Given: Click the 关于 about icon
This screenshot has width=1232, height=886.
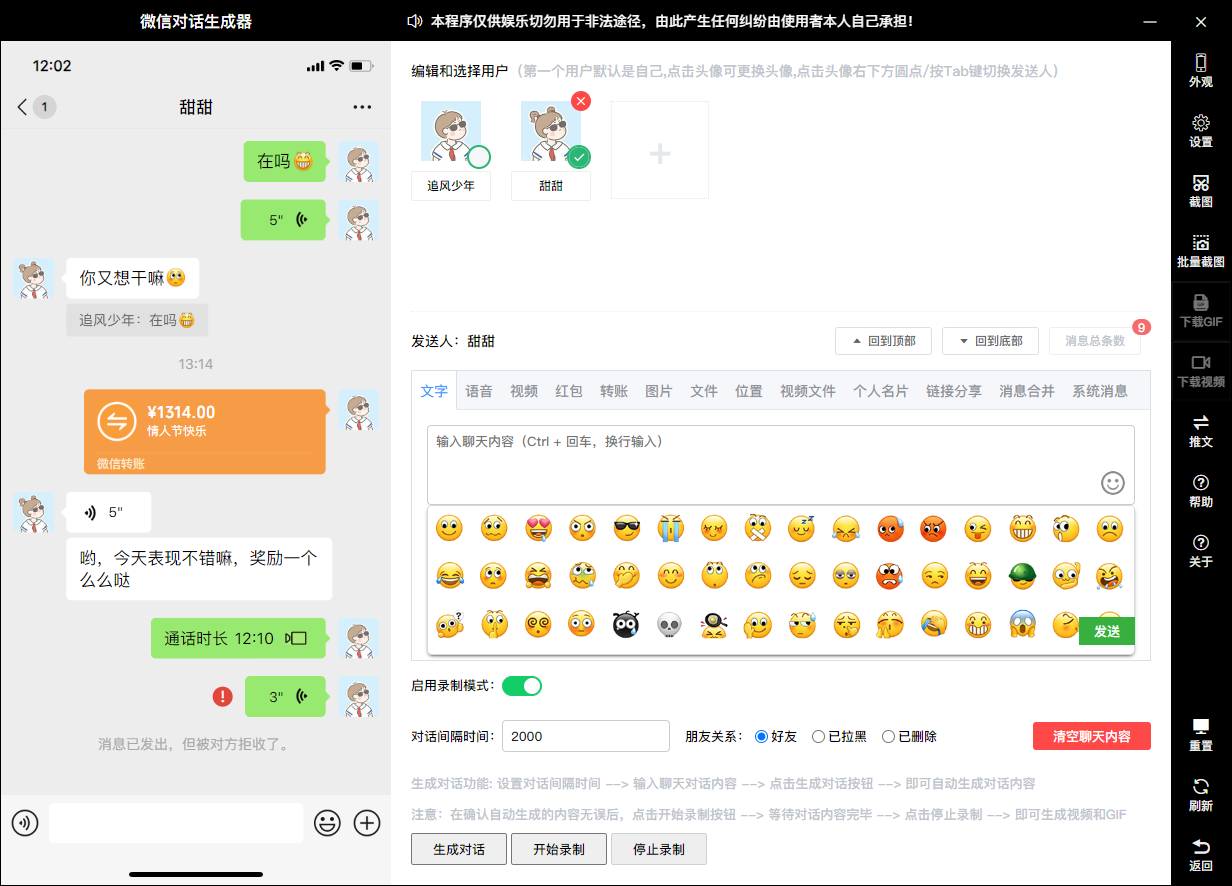Looking at the screenshot, I should [x=1200, y=552].
